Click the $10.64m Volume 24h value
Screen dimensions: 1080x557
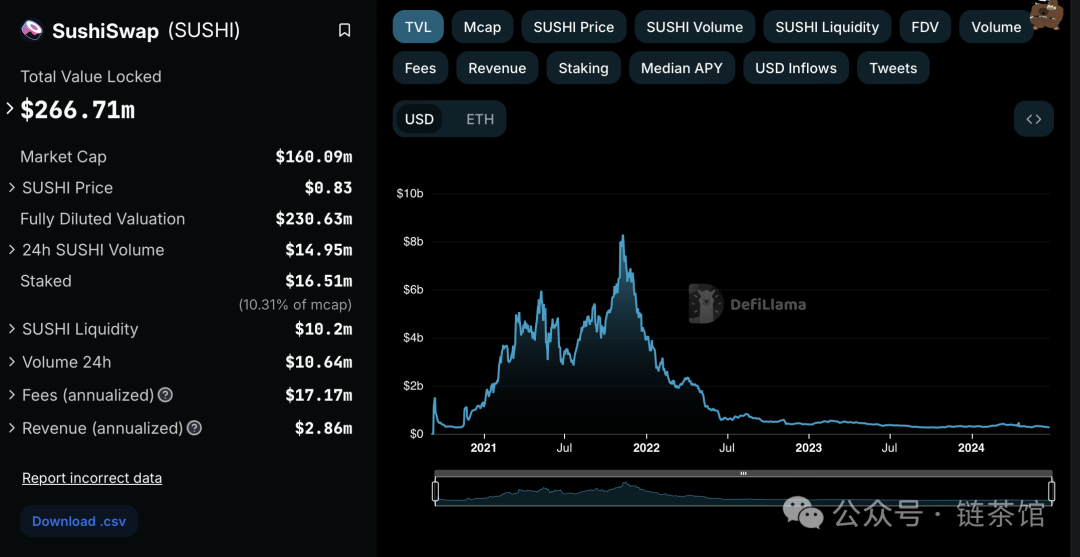tap(319, 362)
